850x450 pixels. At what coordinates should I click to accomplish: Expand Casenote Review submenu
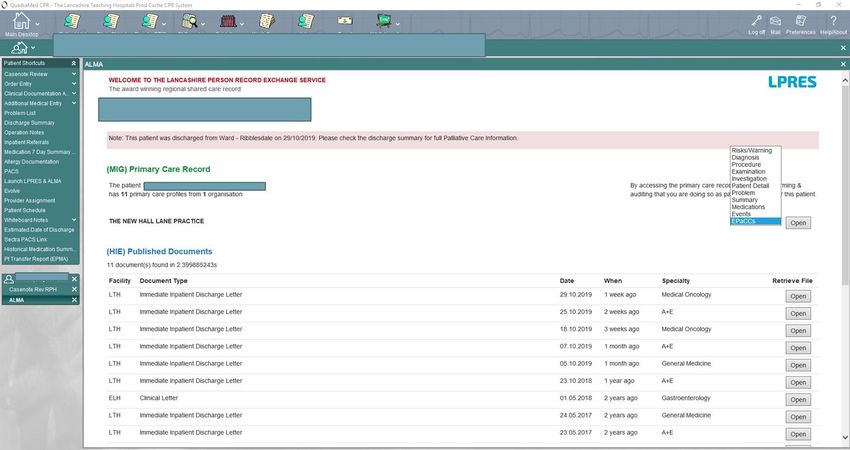tap(74, 74)
